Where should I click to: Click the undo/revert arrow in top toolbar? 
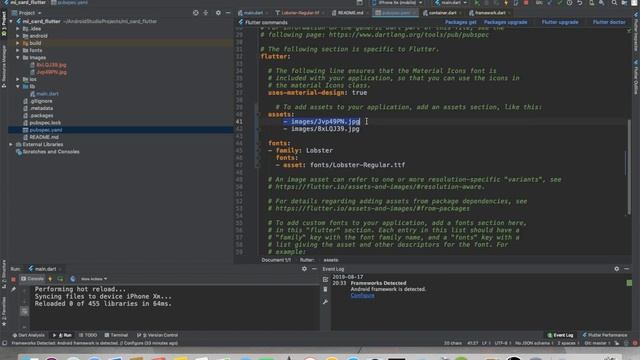pos(580,3)
